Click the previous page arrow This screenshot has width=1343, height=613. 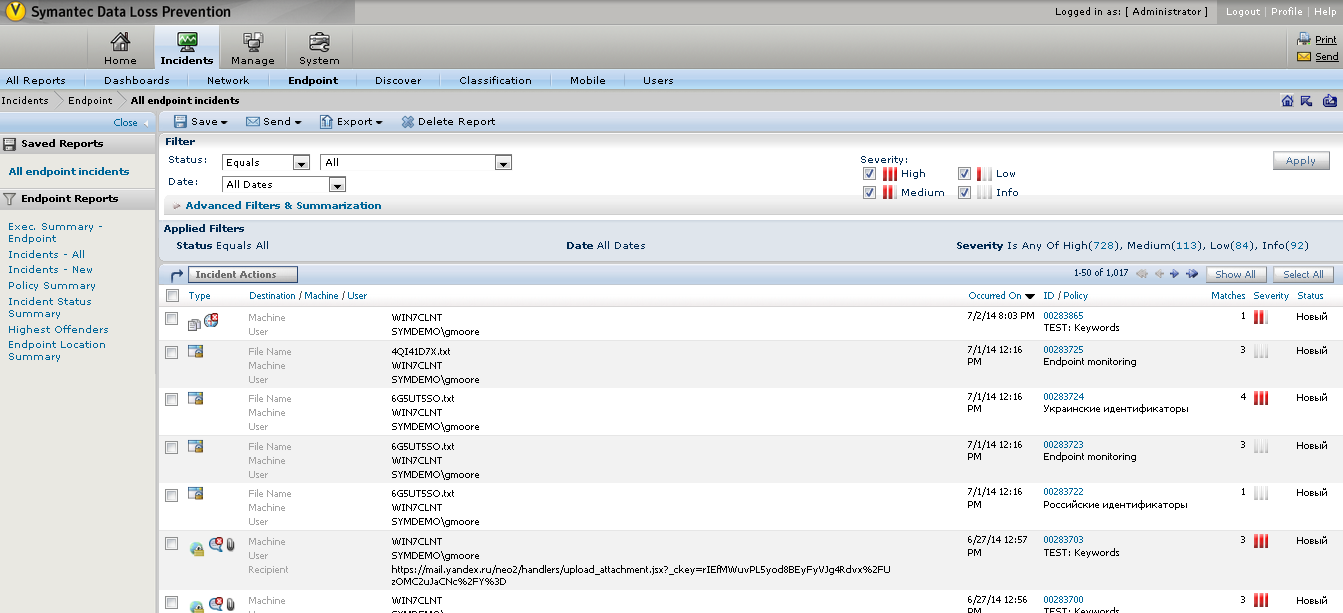click(x=1160, y=273)
